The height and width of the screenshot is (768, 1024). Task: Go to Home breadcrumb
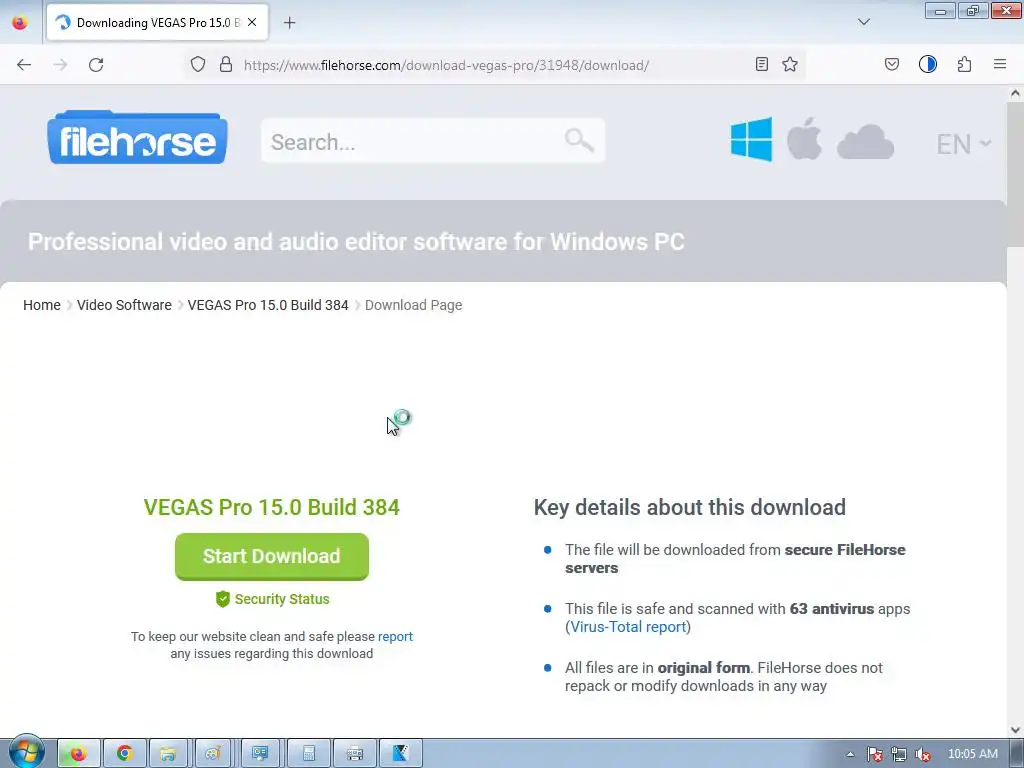tap(42, 305)
